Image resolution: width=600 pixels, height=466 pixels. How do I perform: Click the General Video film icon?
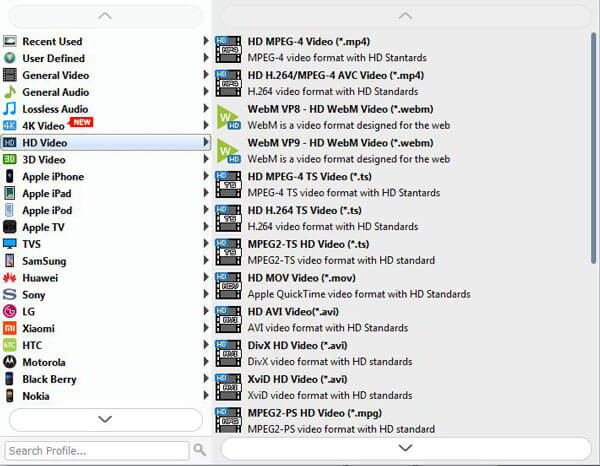(10, 75)
